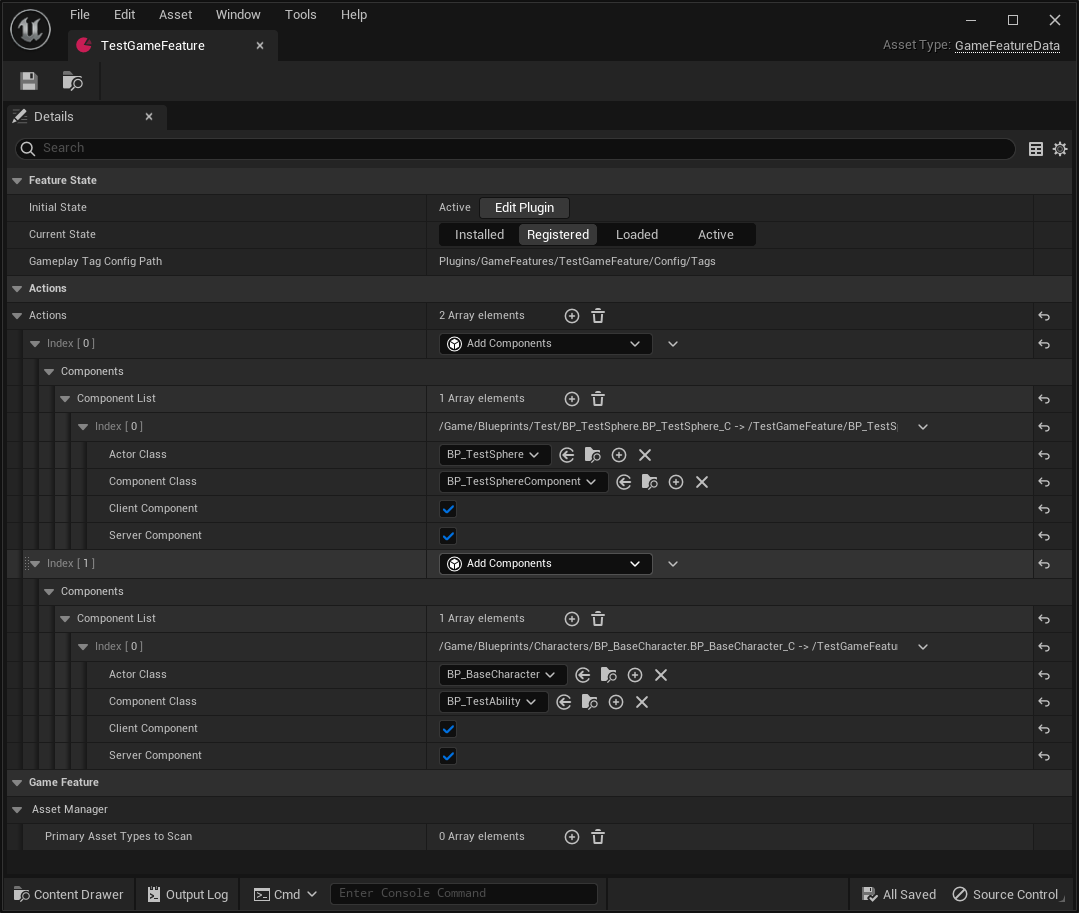Screen dimensions: 1079x913
Task: Open BP_TestSphere actor class dropdown
Action: coord(494,454)
